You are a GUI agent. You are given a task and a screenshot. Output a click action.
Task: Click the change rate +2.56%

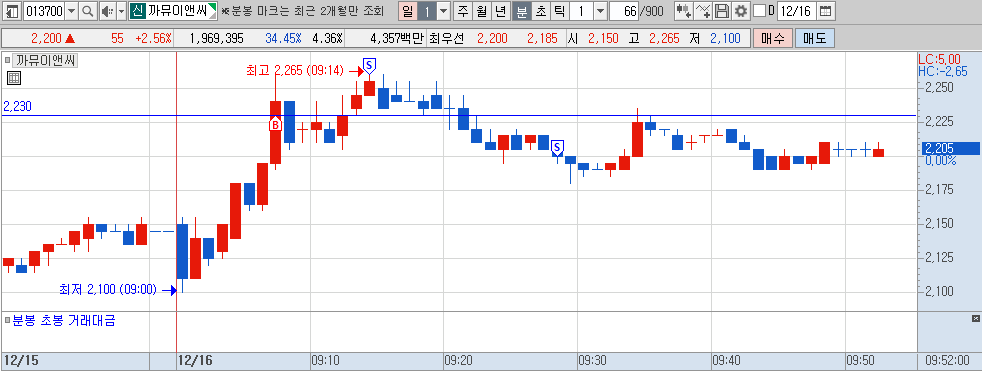coord(153,38)
